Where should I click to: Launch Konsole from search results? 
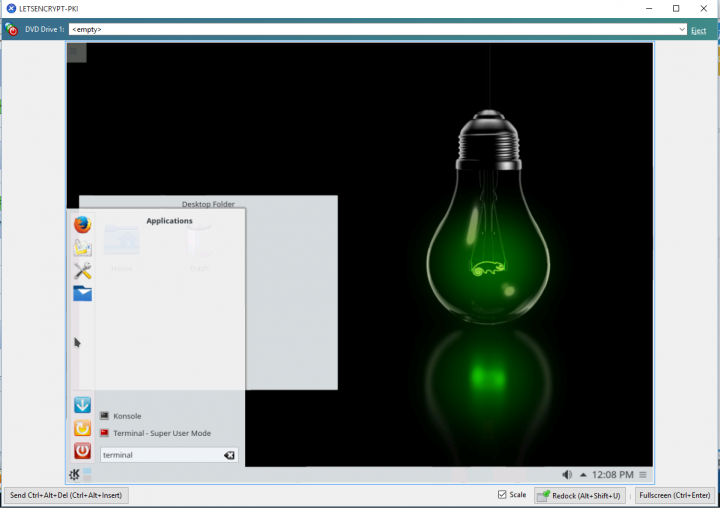[127, 416]
